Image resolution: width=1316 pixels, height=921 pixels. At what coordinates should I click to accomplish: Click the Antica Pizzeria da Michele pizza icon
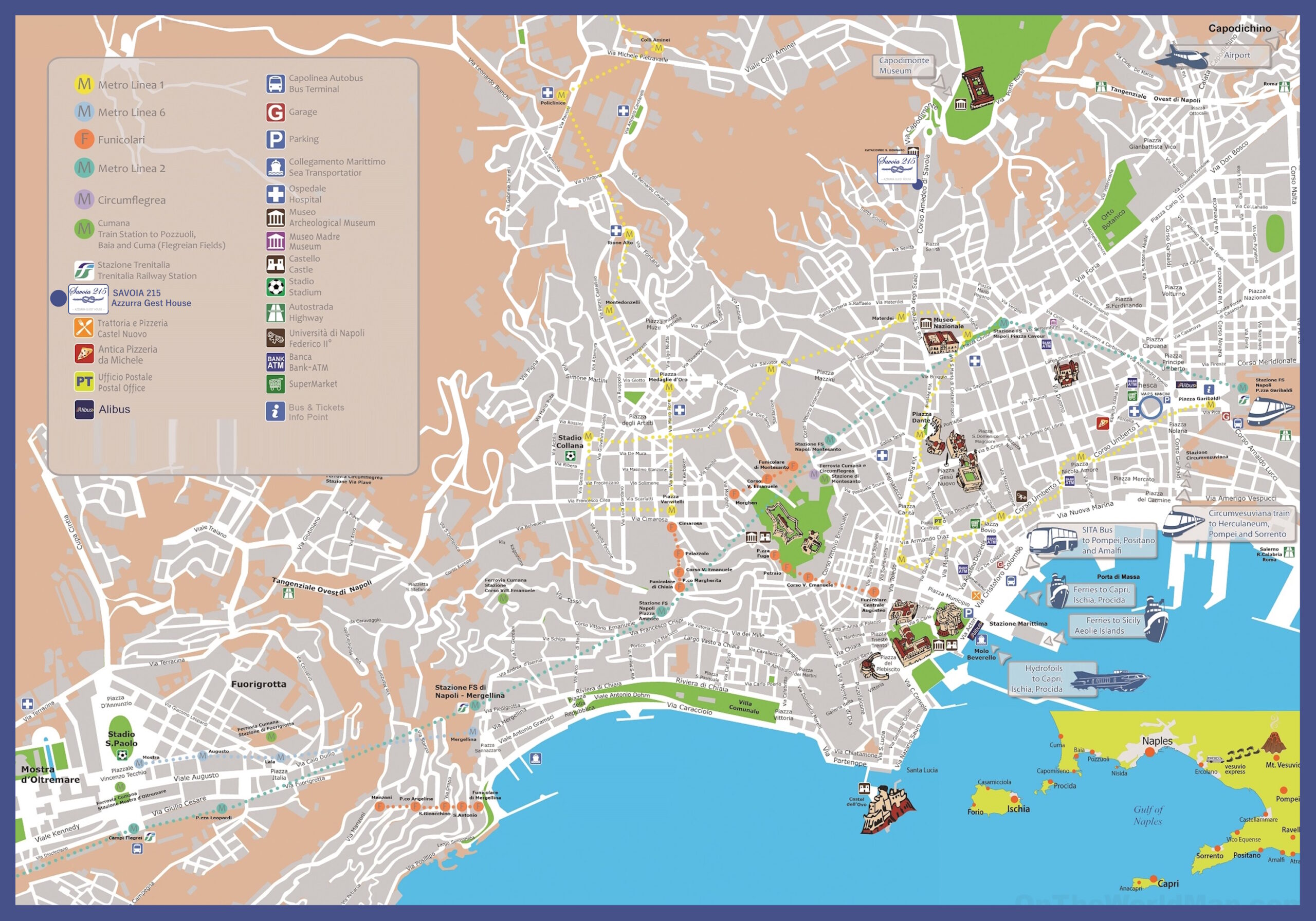pos(84,354)
